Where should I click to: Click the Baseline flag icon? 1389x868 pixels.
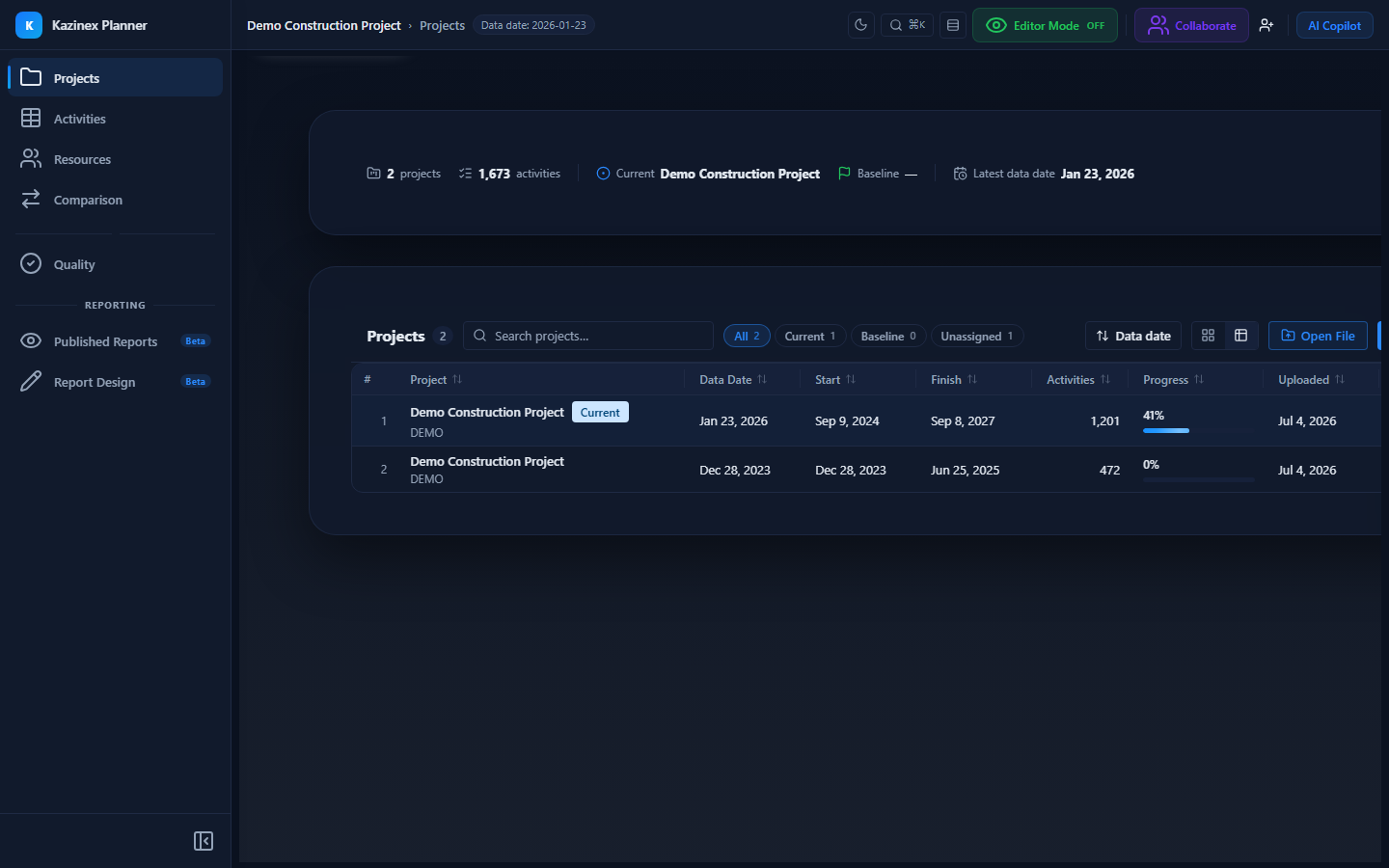coord(844,174)
